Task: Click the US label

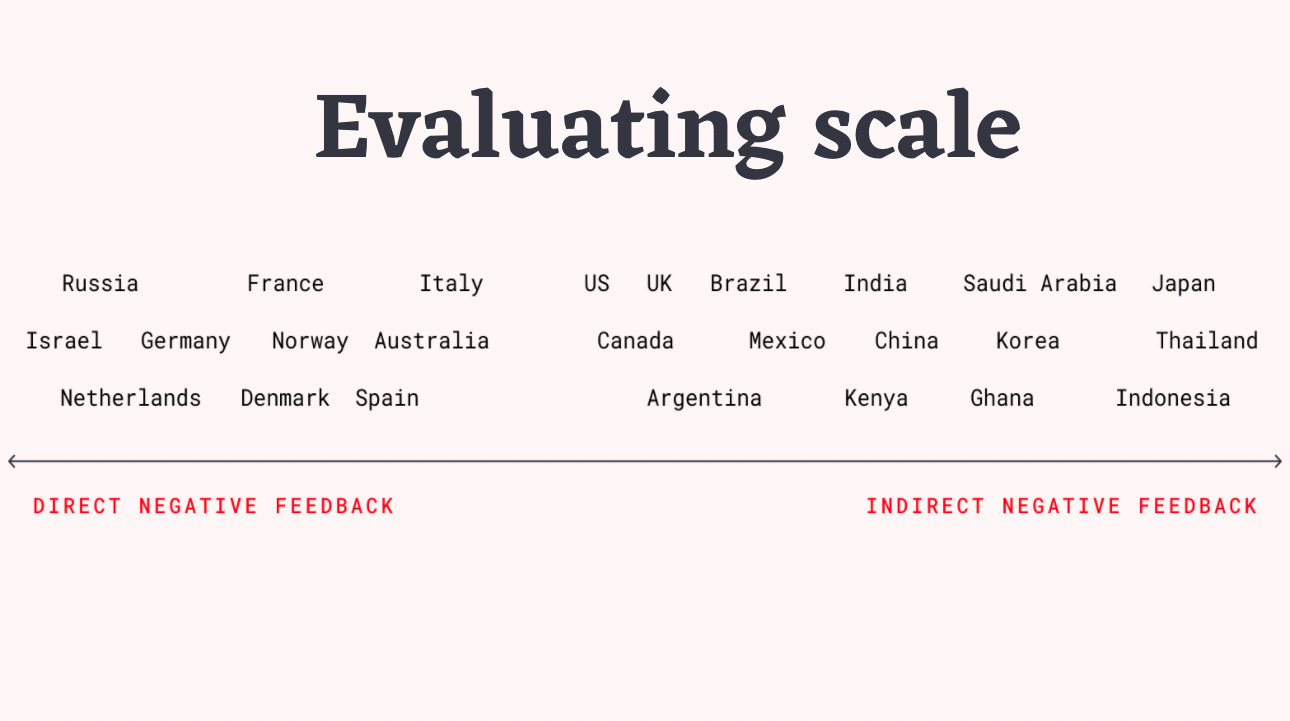Action: coord(597,283)
